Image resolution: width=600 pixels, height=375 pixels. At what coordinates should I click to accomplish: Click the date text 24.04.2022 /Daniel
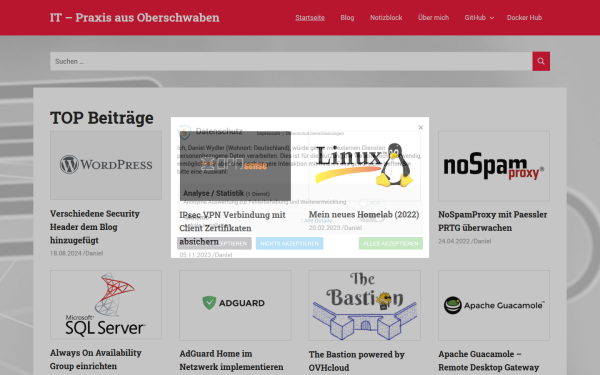465,241
